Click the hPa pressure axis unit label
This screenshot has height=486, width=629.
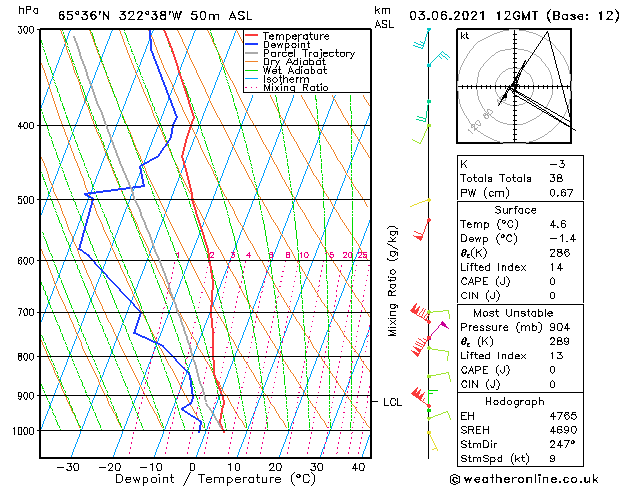28,11
